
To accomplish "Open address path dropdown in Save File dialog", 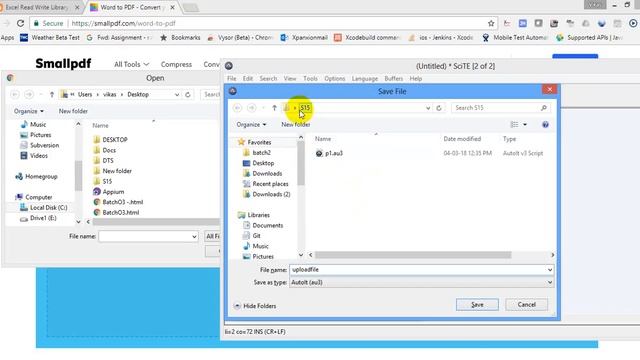I will click(x=428, y=108).
